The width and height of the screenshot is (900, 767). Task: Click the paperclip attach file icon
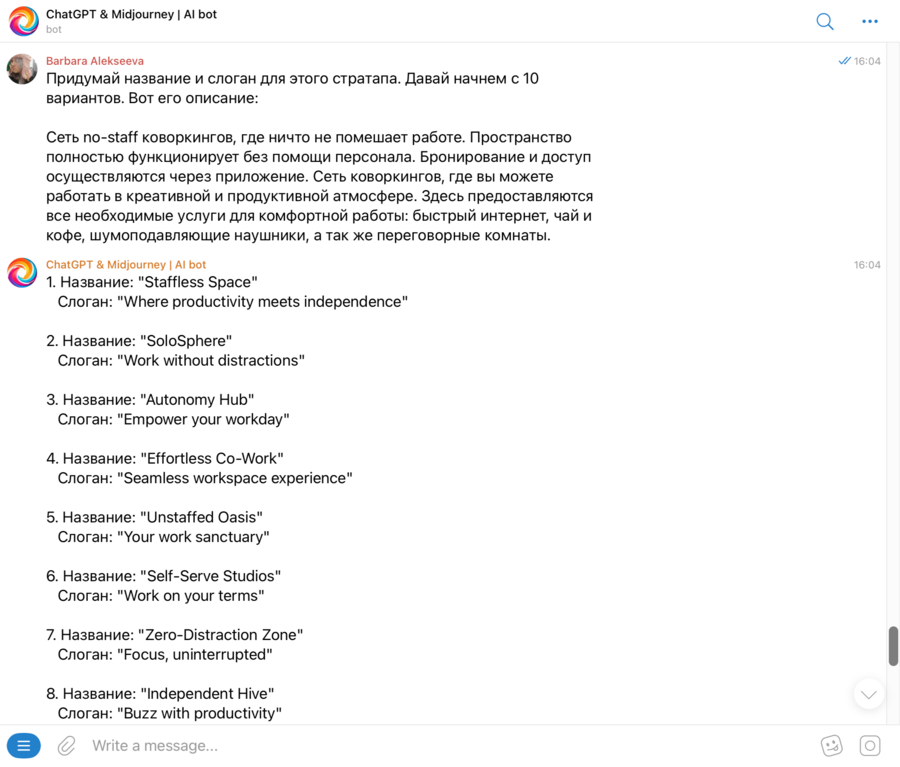pyautogui.click(x=67, y=746)
